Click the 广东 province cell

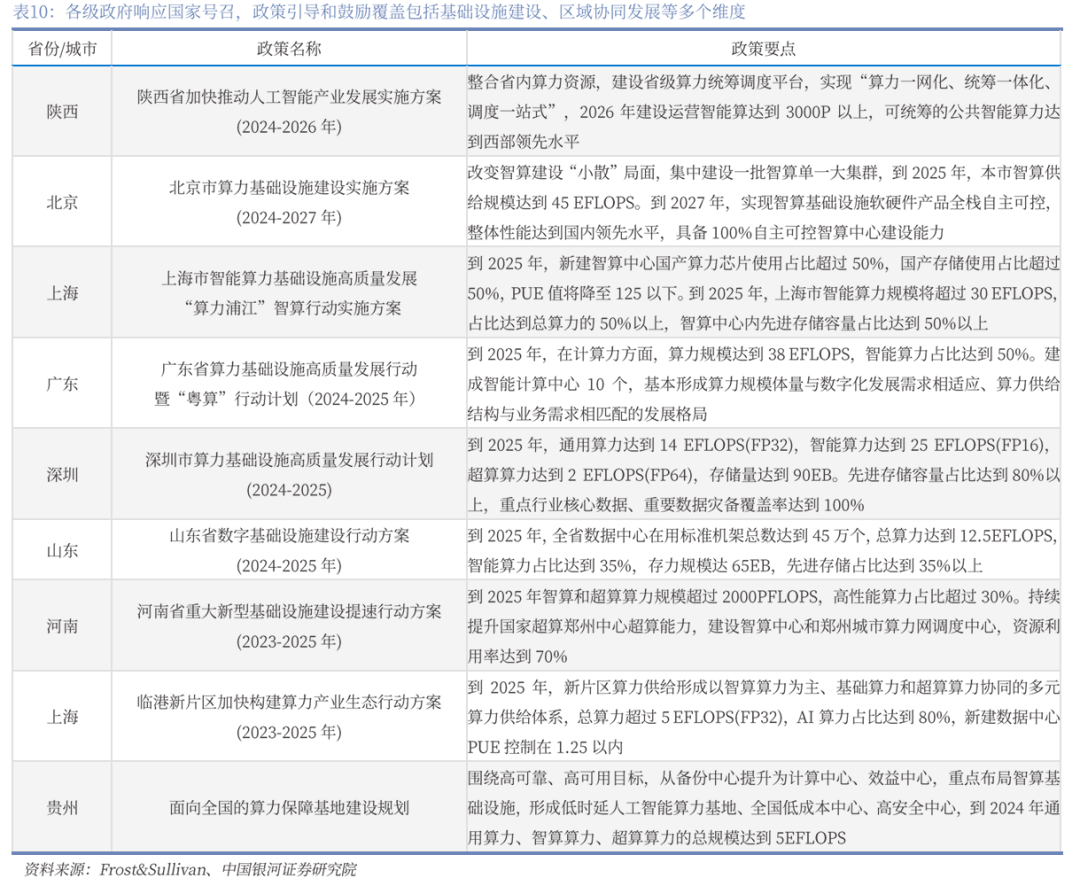coord(62,384)
